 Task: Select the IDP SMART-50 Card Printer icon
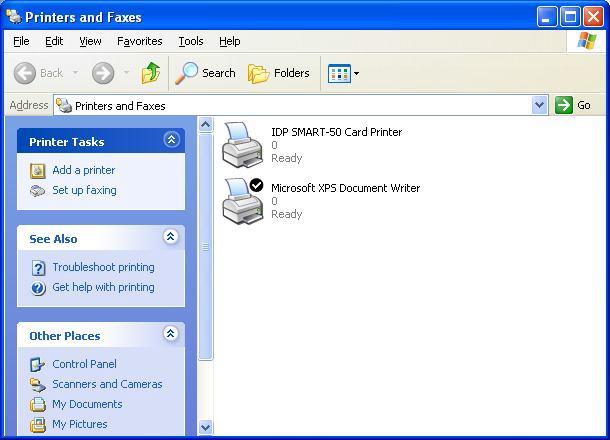click(242, 145)
